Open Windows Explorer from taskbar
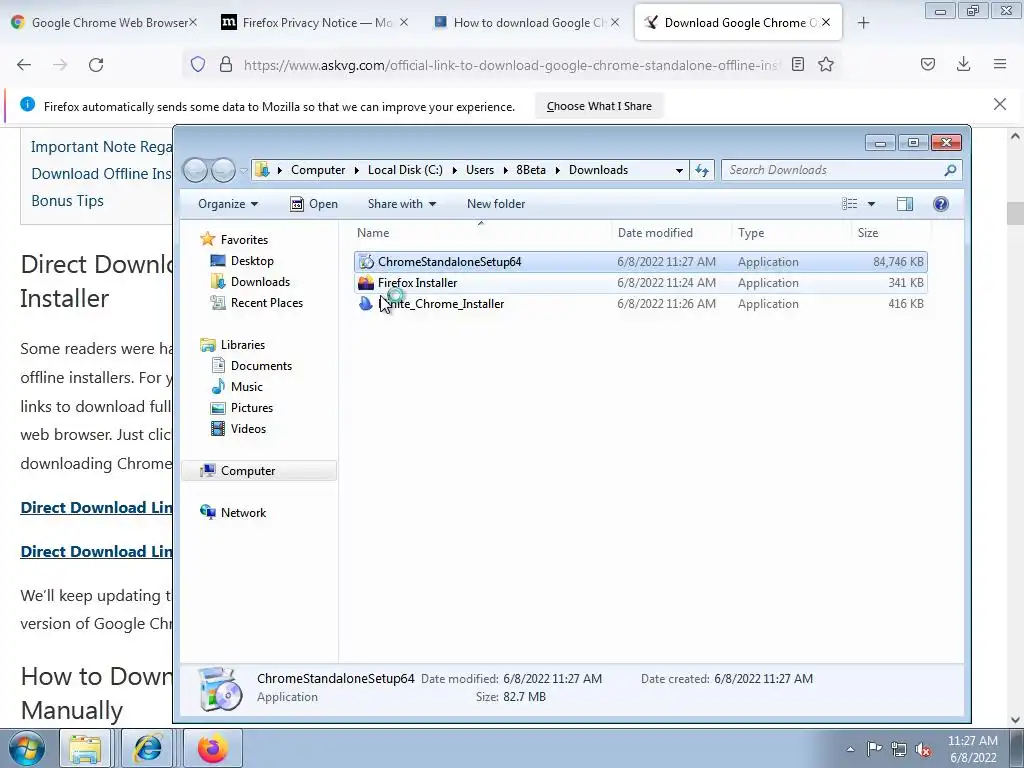The width and height of the screenshot is (1024, 768). (x=86, y=748)
